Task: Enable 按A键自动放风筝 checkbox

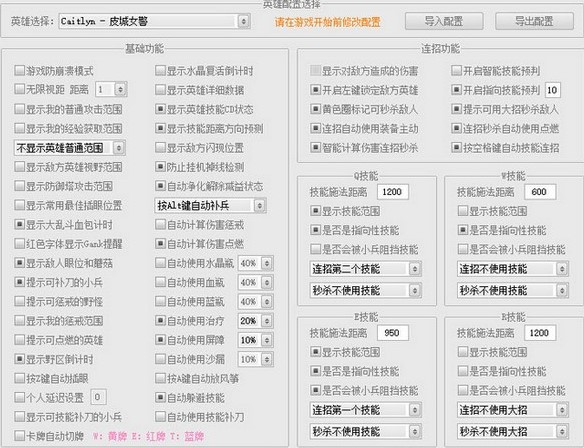Action: click(160, 378)
